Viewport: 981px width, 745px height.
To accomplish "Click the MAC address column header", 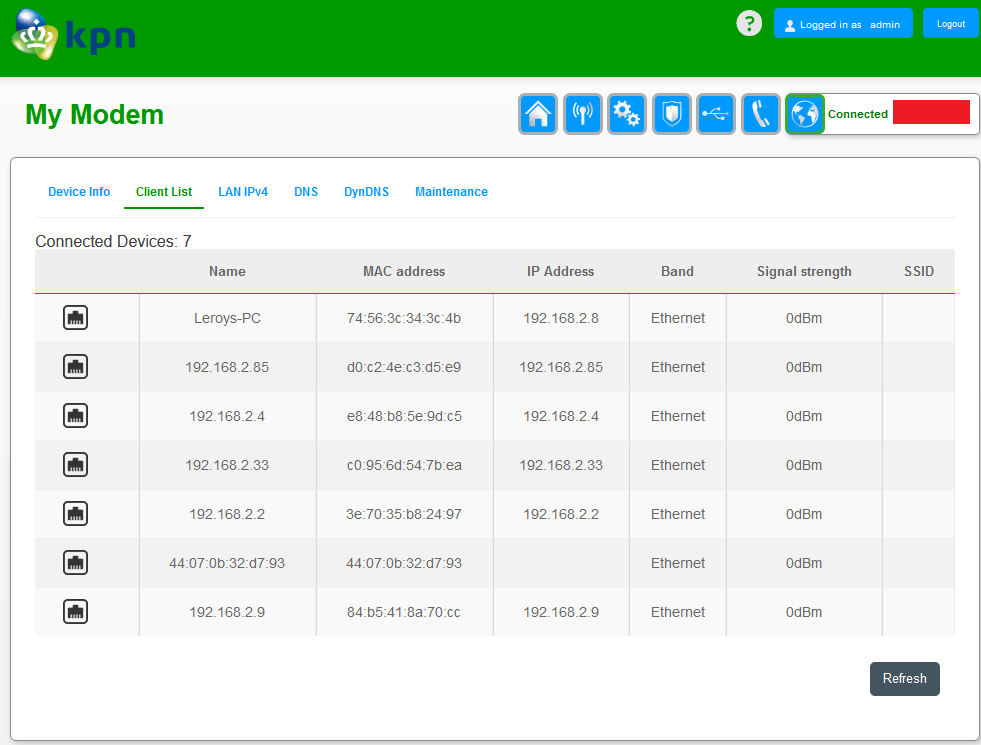I will pos(404,271).
